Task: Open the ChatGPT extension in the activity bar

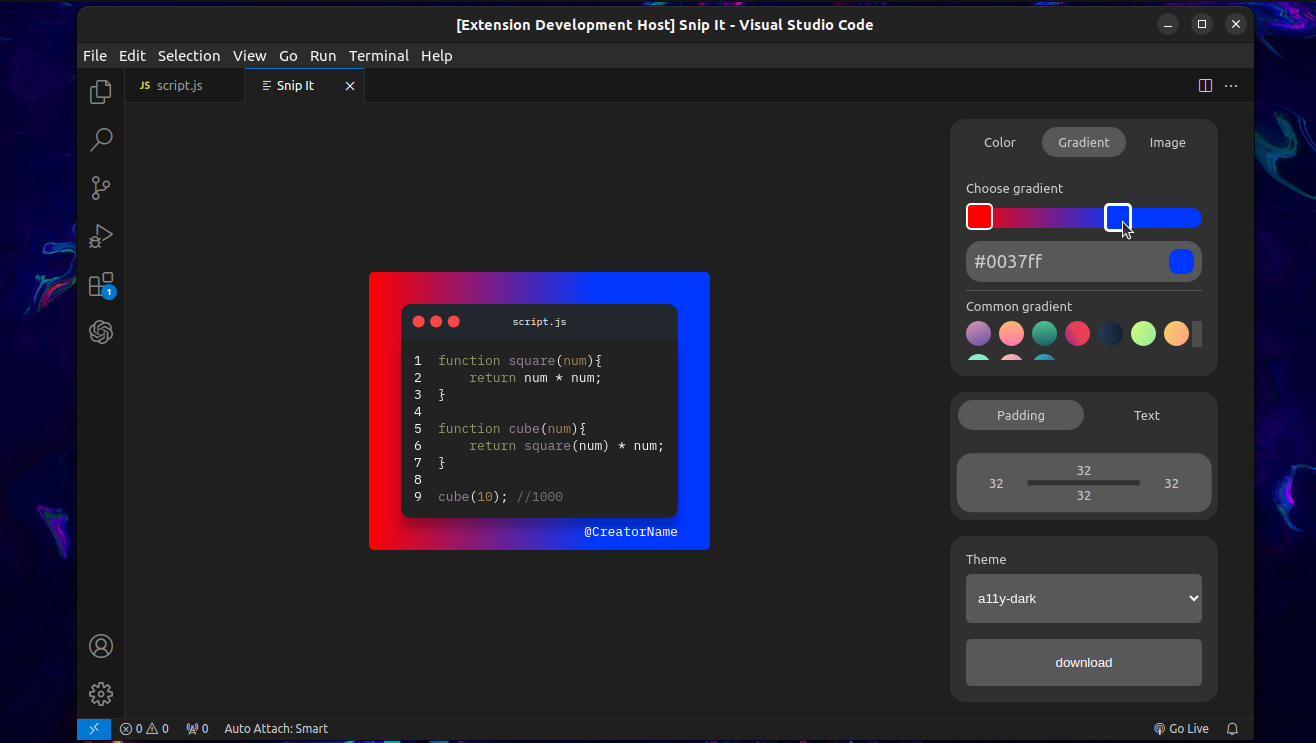Action: tap(100, 332)
